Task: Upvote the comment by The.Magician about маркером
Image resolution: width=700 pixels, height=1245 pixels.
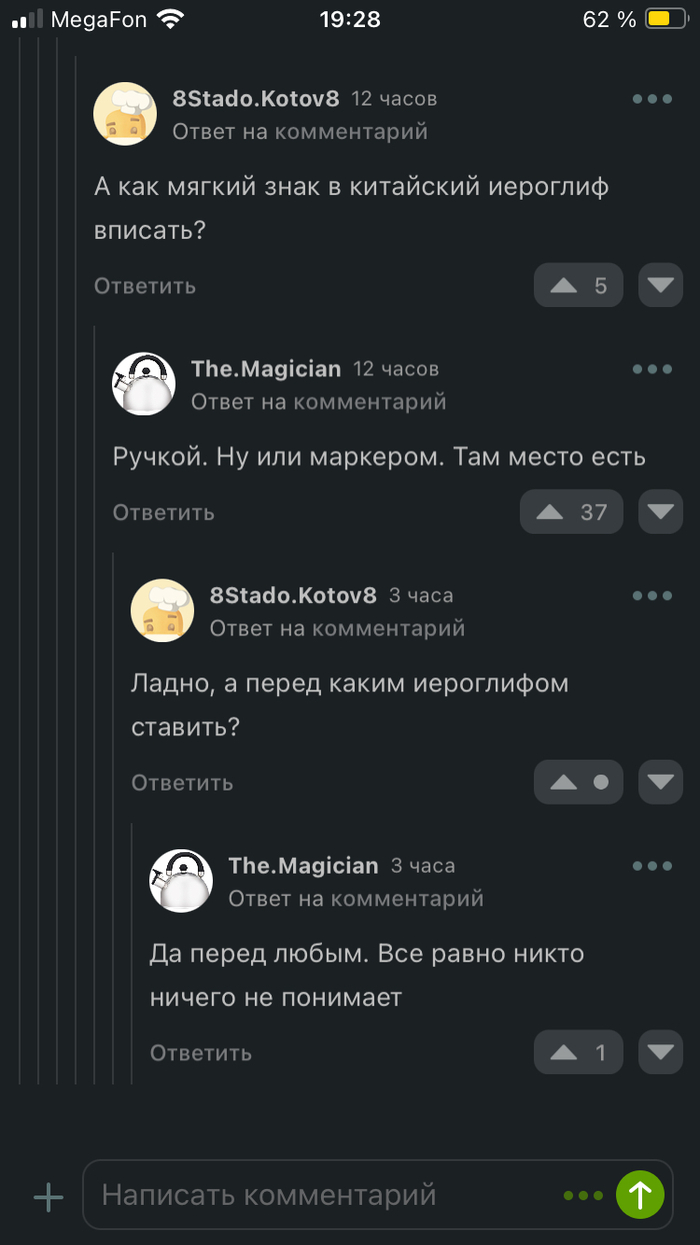Action: coord(571,511)
